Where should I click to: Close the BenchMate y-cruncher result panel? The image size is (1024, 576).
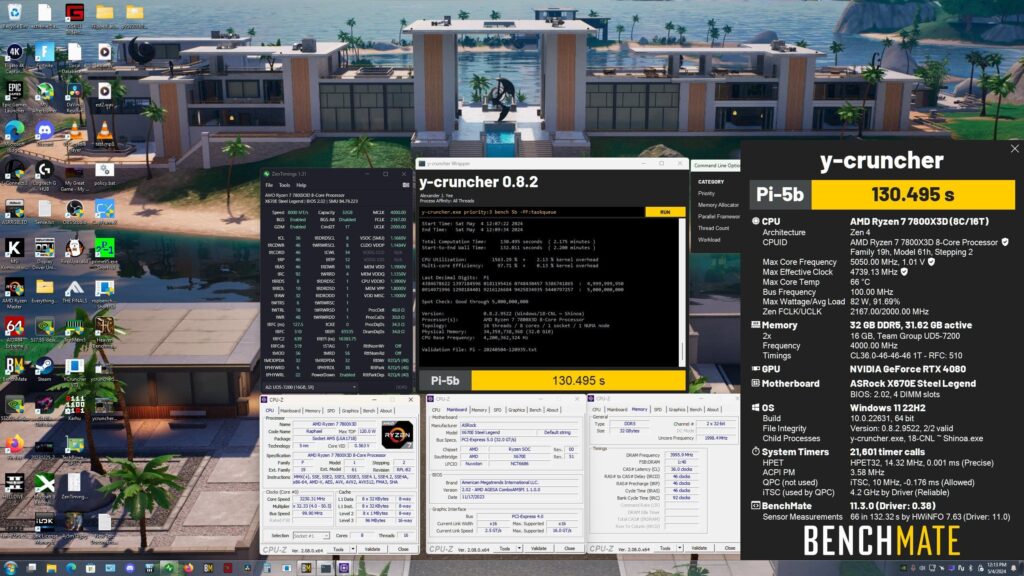(1014, 149)
